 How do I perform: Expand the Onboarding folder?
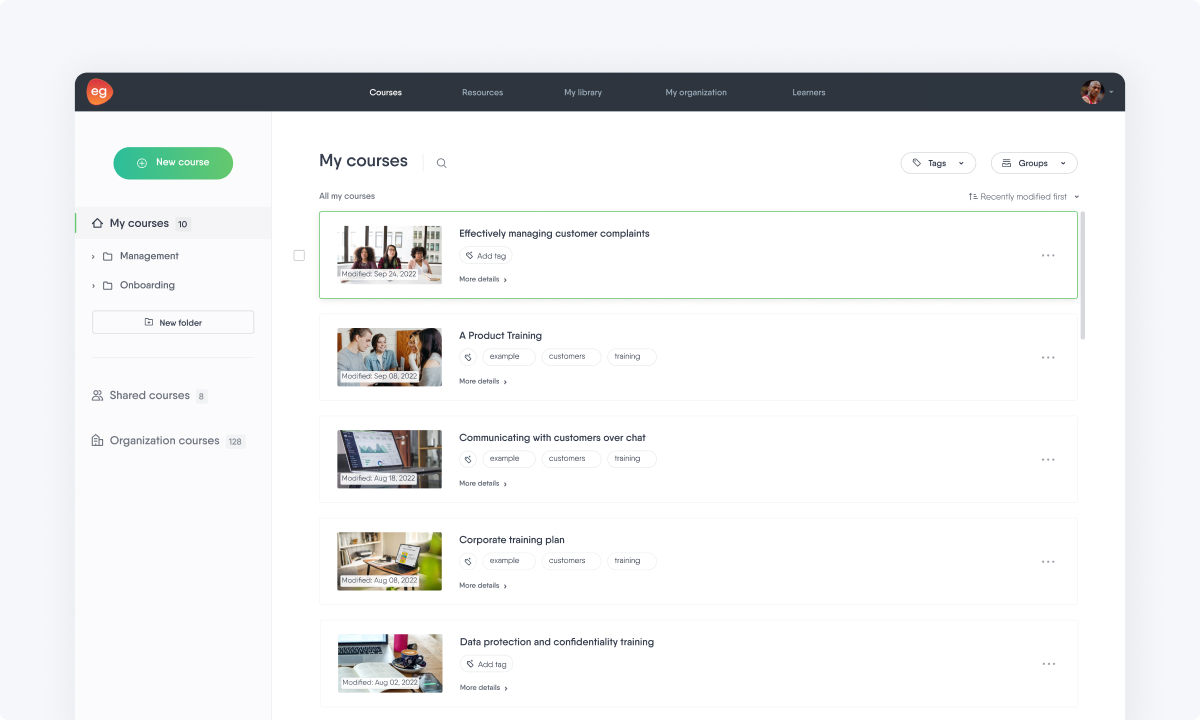[x=95, y=285]
